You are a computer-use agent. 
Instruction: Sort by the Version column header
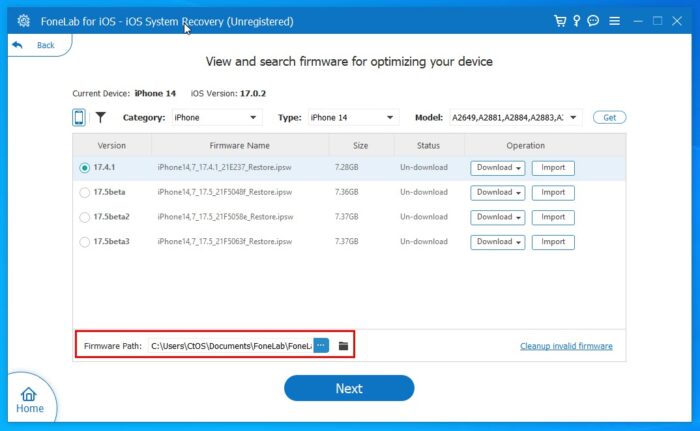[112, 146]
